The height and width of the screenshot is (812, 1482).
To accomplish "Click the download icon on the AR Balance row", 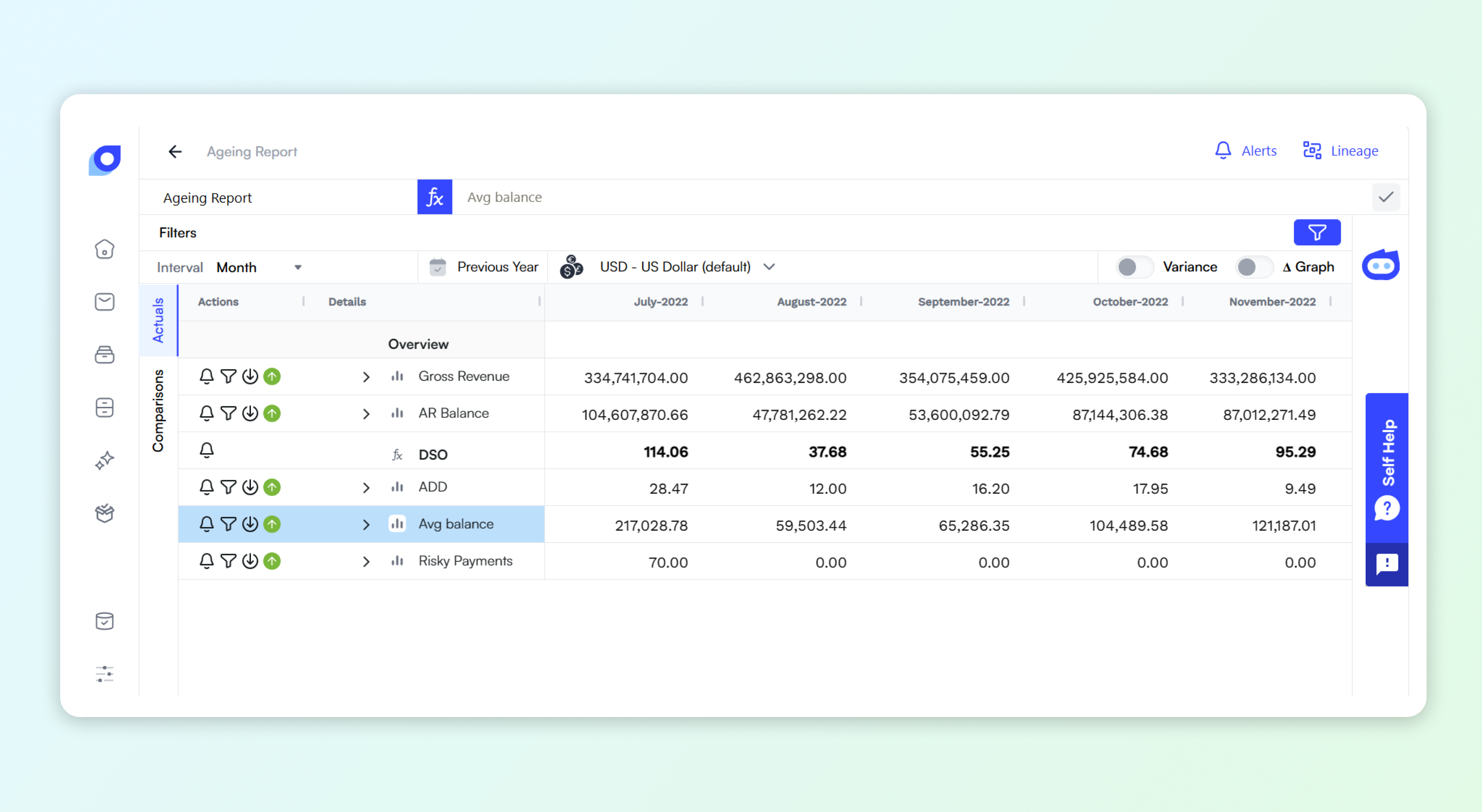I will [x=250, y=414].
